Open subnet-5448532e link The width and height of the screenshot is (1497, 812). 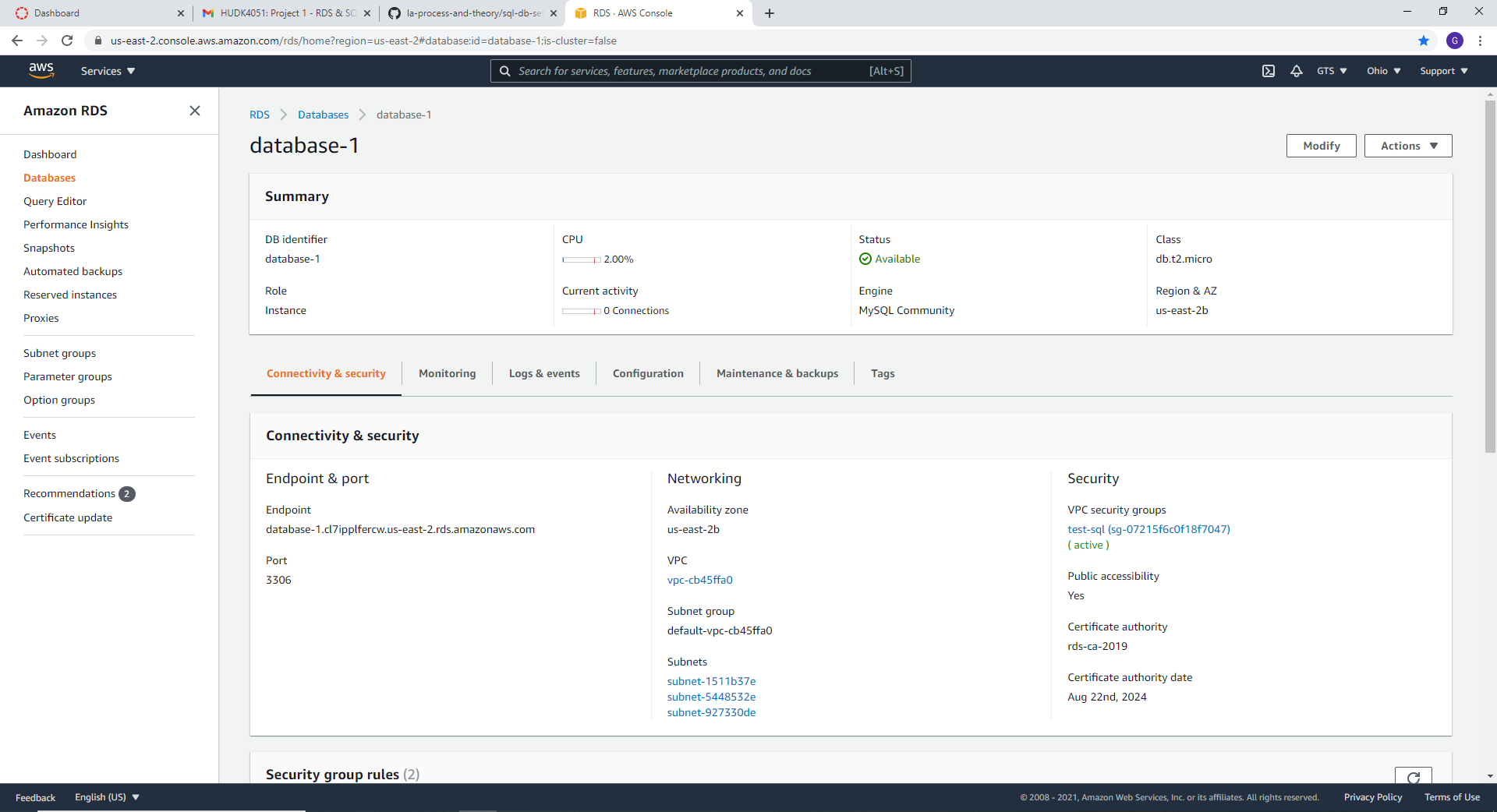[x=711, y=697]
